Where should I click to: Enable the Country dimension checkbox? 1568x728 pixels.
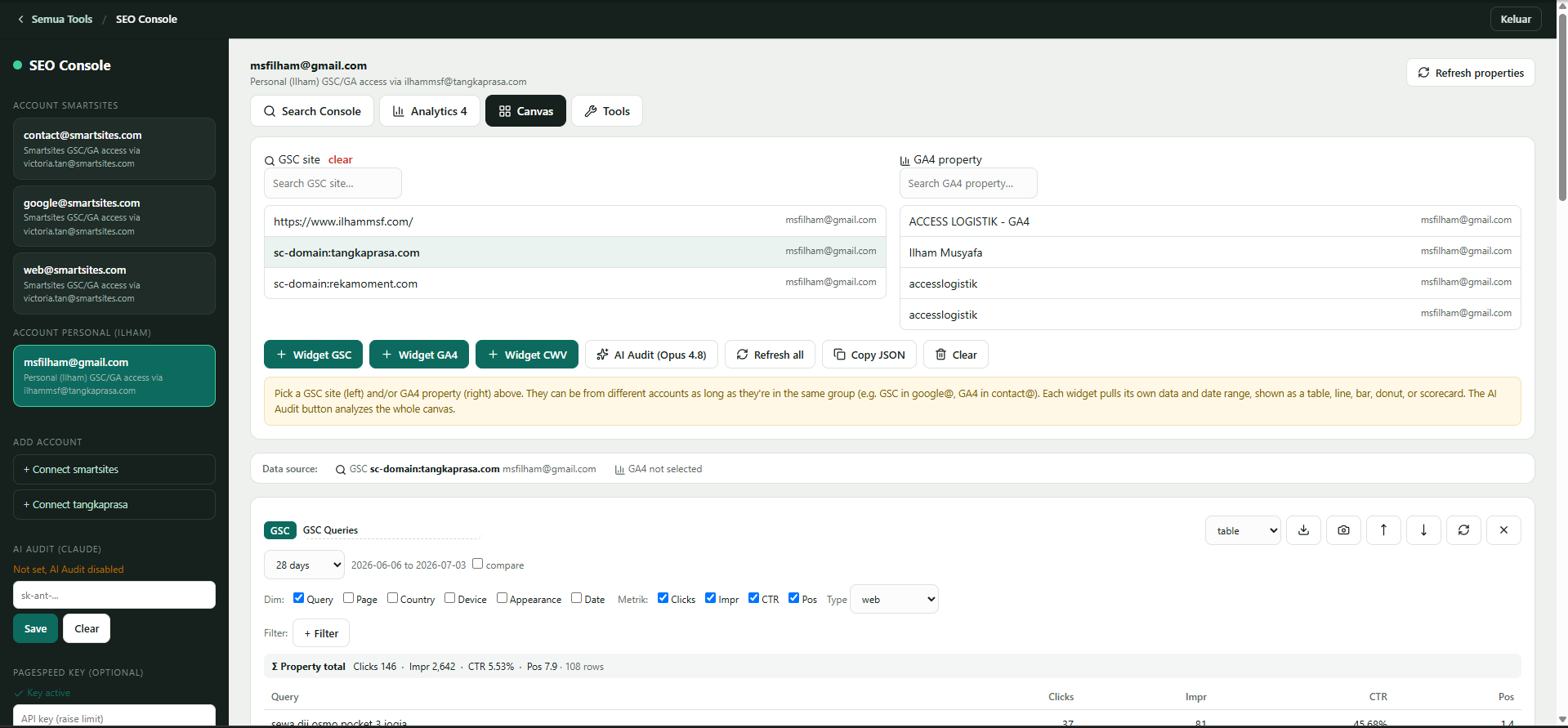tap(393, 598)
